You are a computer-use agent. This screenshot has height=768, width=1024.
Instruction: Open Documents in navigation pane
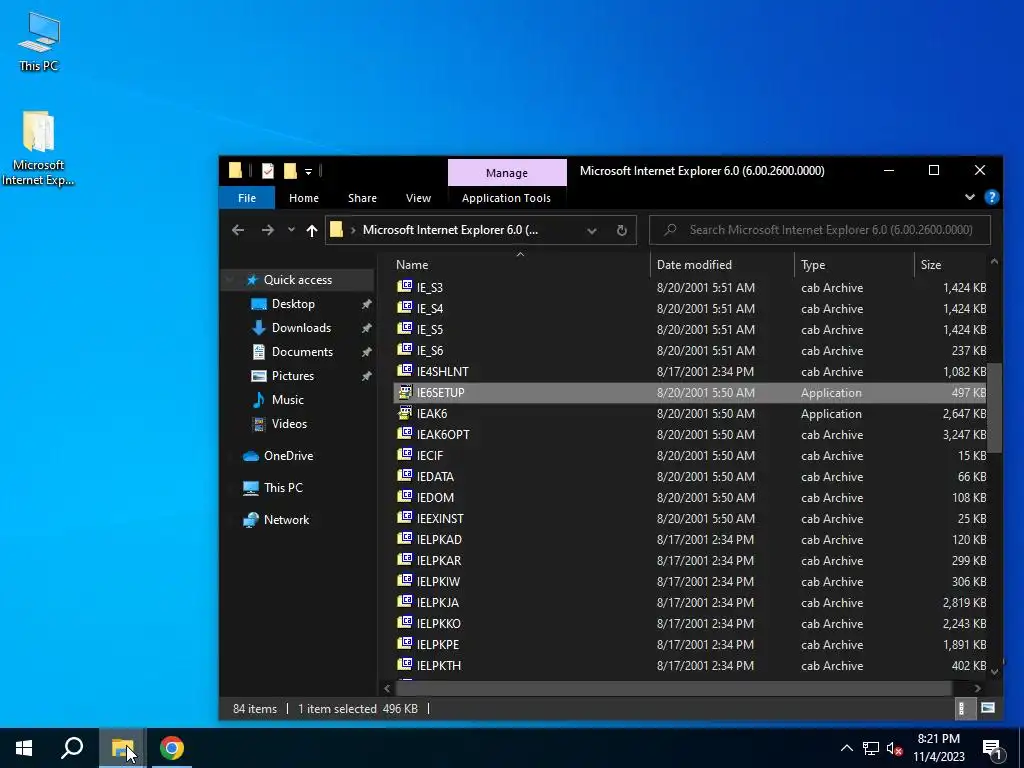tap(302, 351)
